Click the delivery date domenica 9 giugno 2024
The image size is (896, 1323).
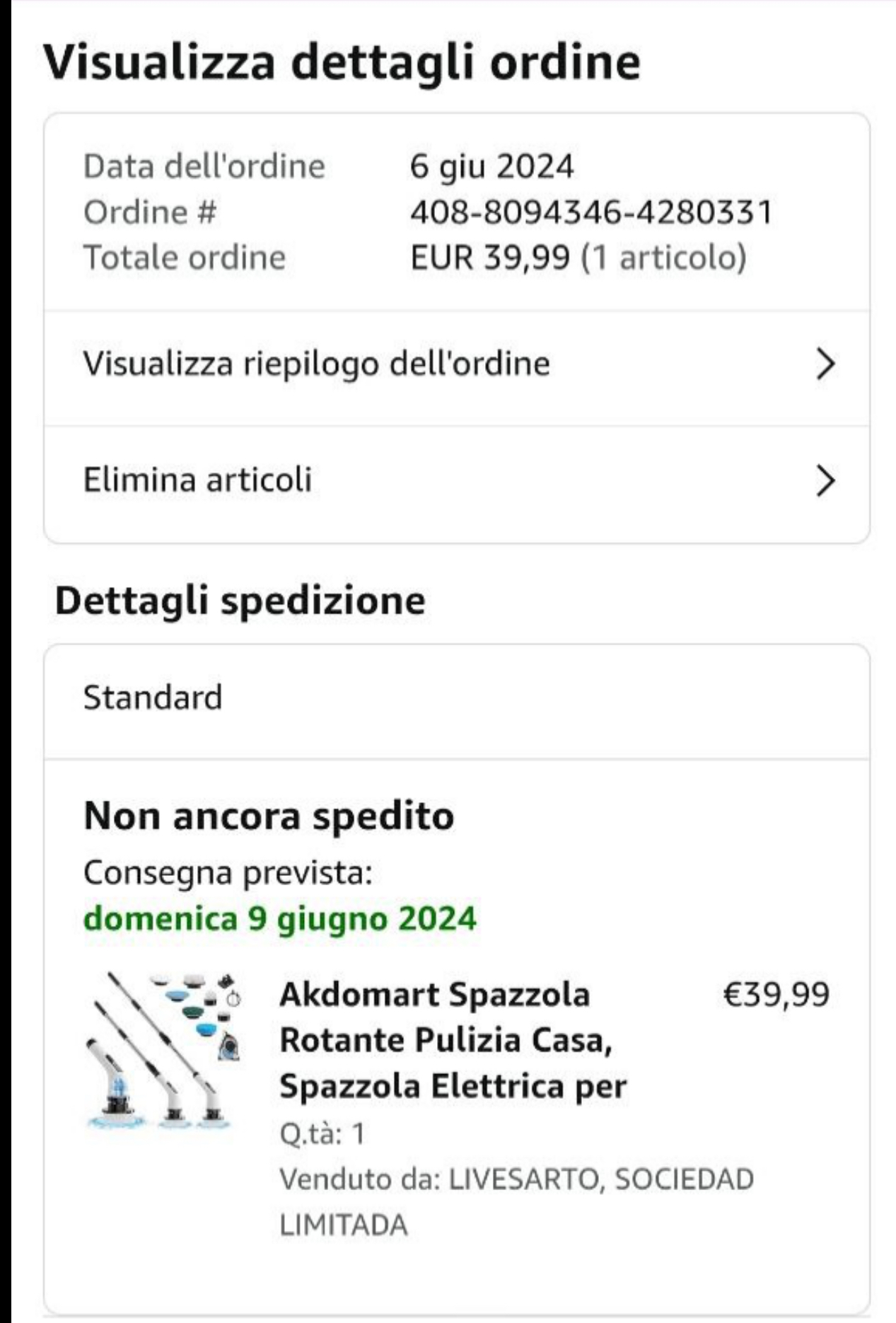(x=280, y=918)
